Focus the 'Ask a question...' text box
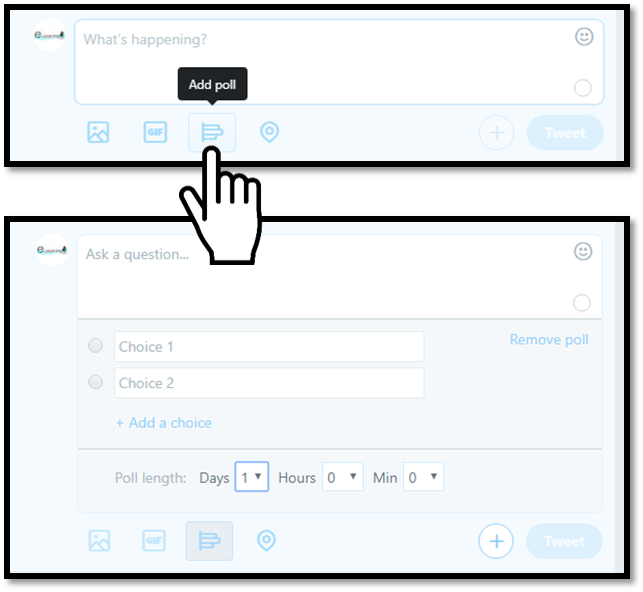Image resolution: width=643 pixels, height=592 pixels. [x=340, y=277]
